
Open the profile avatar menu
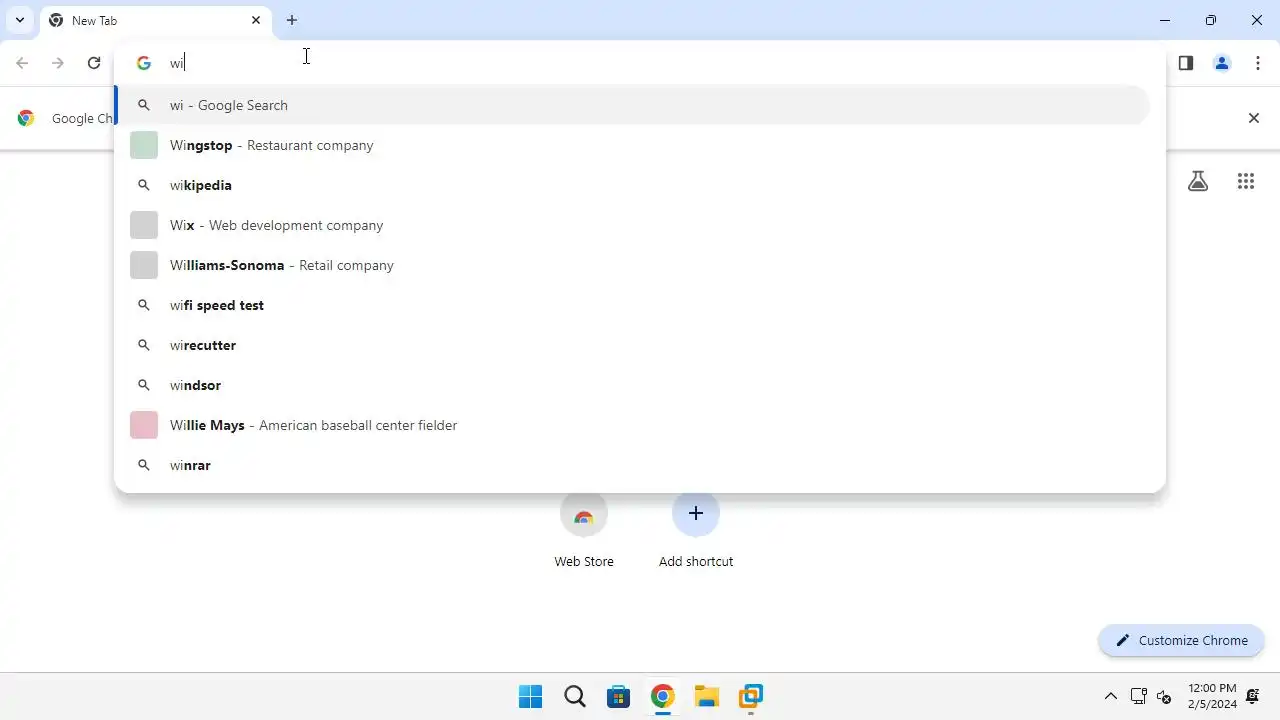1222,63
